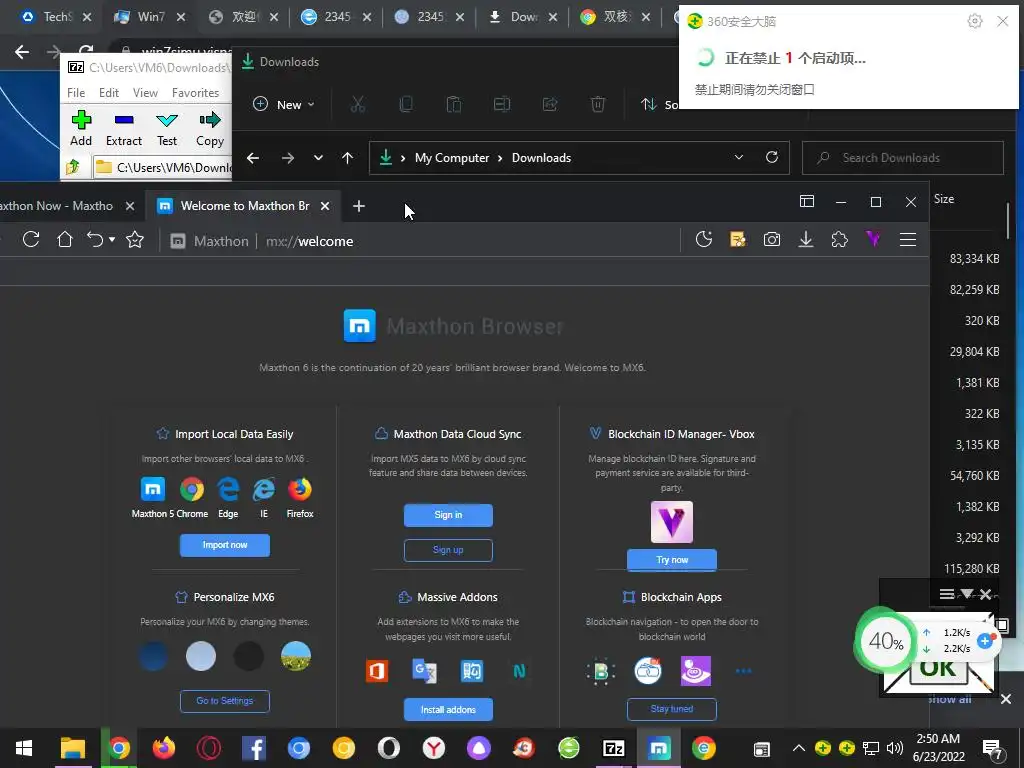Choose the light blue-gray theme swatch

(200, 656)
